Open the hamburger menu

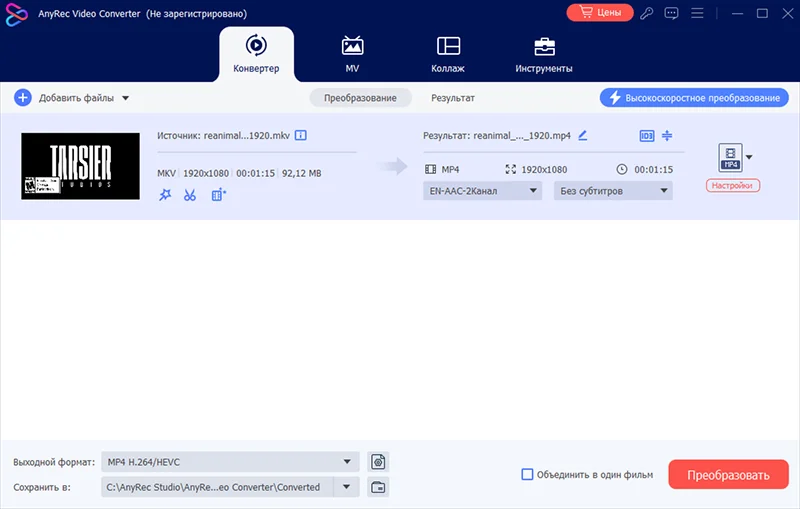pyautogui.click(x=697, y=13)
